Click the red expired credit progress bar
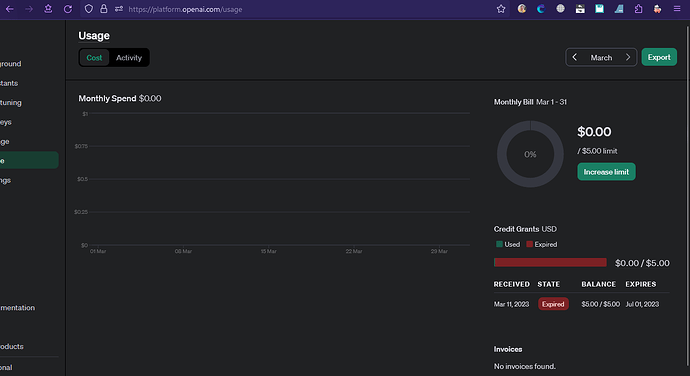The image size is (690, 376). pyautogui.click(x=550, y=262)
